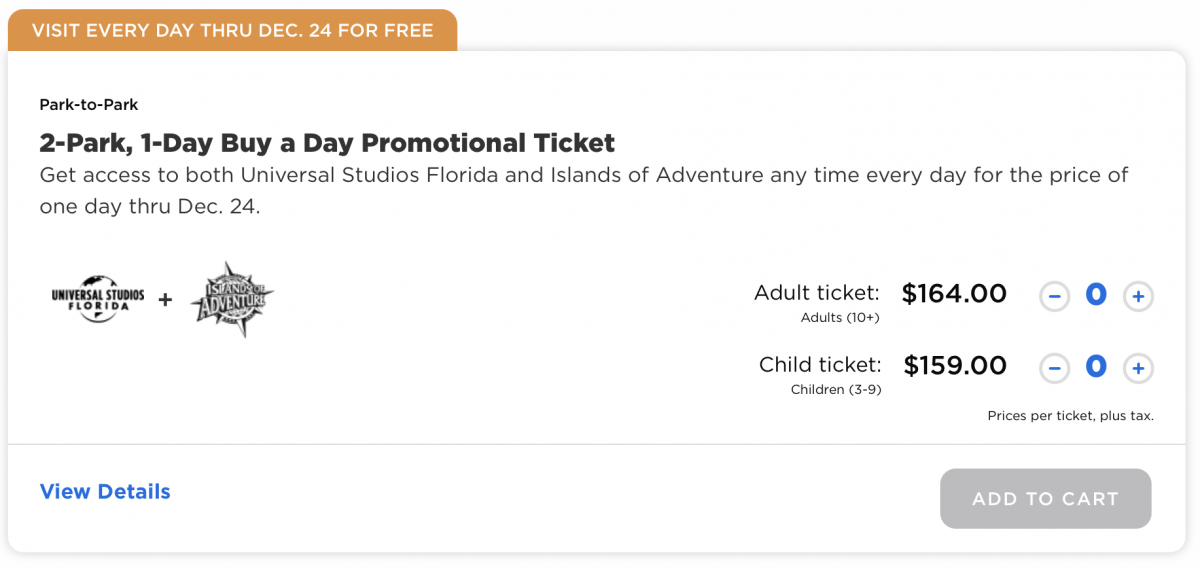1200x568 pixels.
Task: Click the Park-to-Park label
Action: coord(89,104)
